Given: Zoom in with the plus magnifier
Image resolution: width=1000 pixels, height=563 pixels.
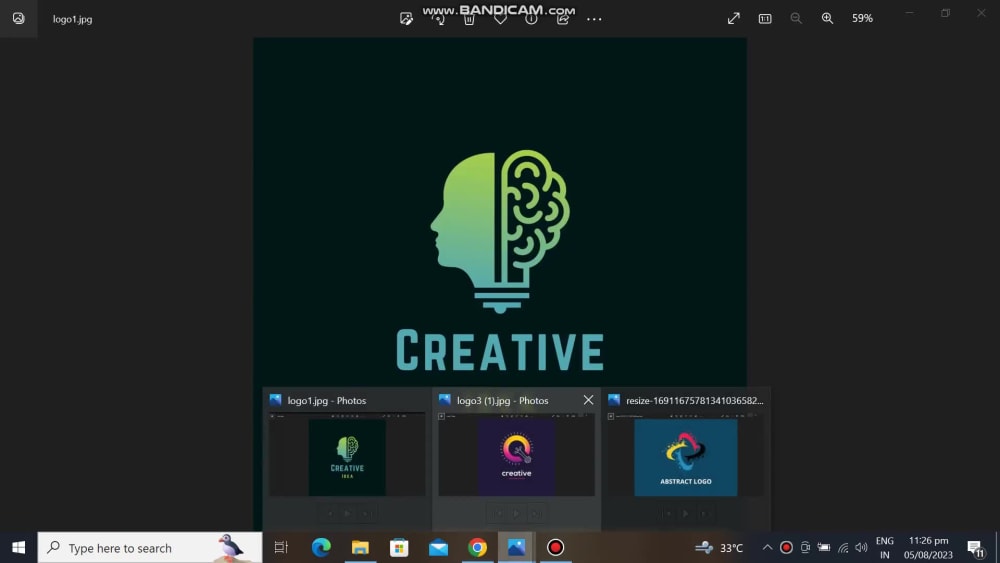Looking at the screenshot, I should [827, 18].
